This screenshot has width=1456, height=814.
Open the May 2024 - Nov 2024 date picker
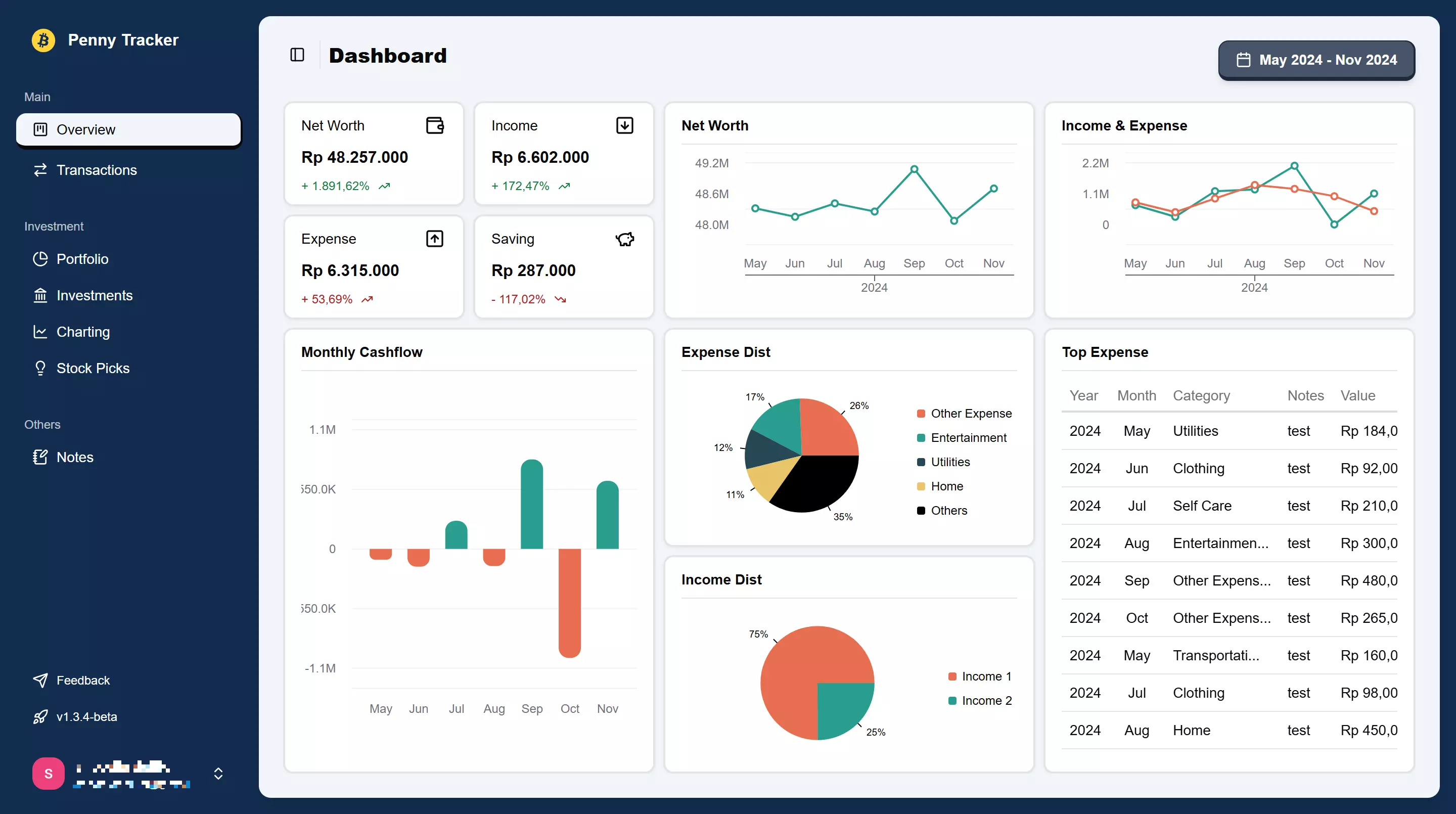(x=1316, y=60)
